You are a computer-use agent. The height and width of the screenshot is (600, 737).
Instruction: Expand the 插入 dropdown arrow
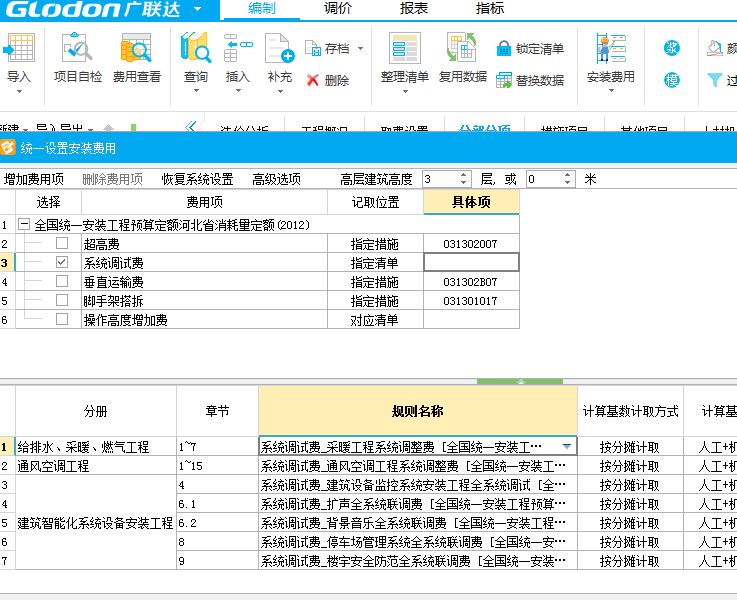[x=238, y=91]
